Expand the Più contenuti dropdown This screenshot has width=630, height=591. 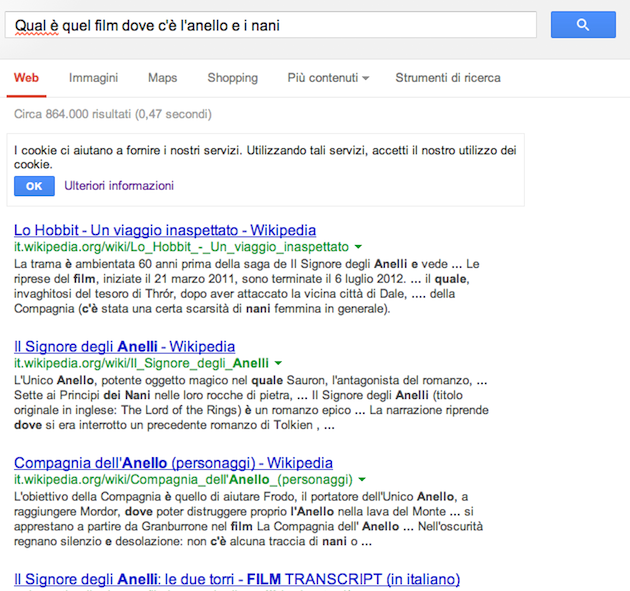(x=328, y=78)
